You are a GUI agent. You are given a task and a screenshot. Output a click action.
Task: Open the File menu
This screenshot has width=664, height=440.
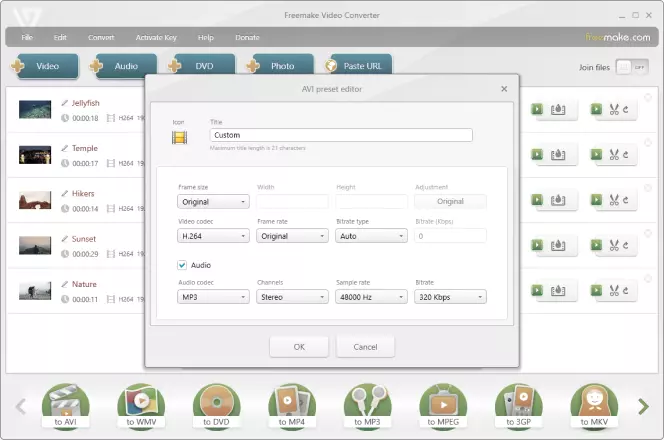pyautogui.click(x=27, y=37)
